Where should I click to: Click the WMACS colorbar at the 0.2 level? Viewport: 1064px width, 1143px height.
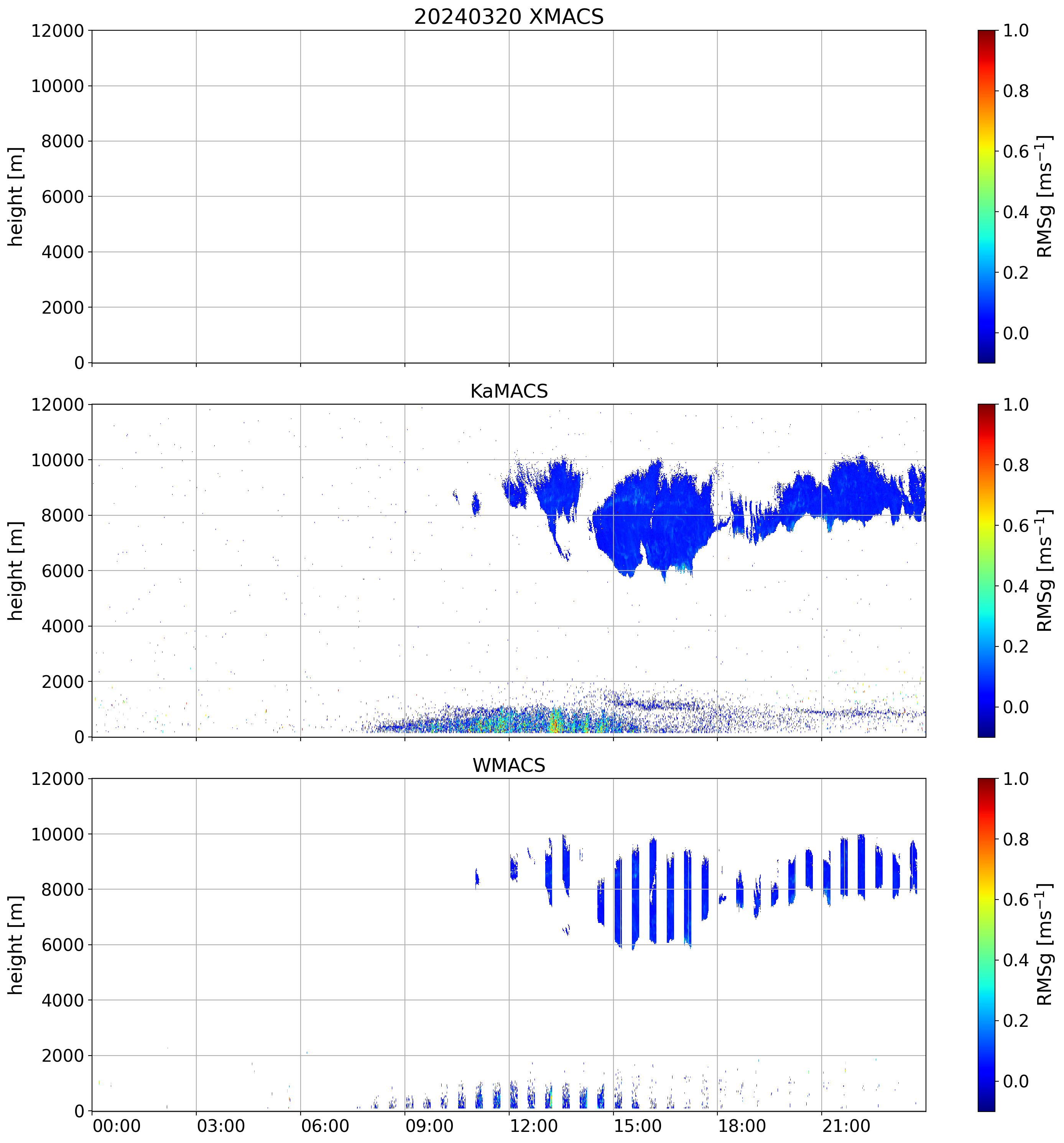click(x=986, y=1021)
